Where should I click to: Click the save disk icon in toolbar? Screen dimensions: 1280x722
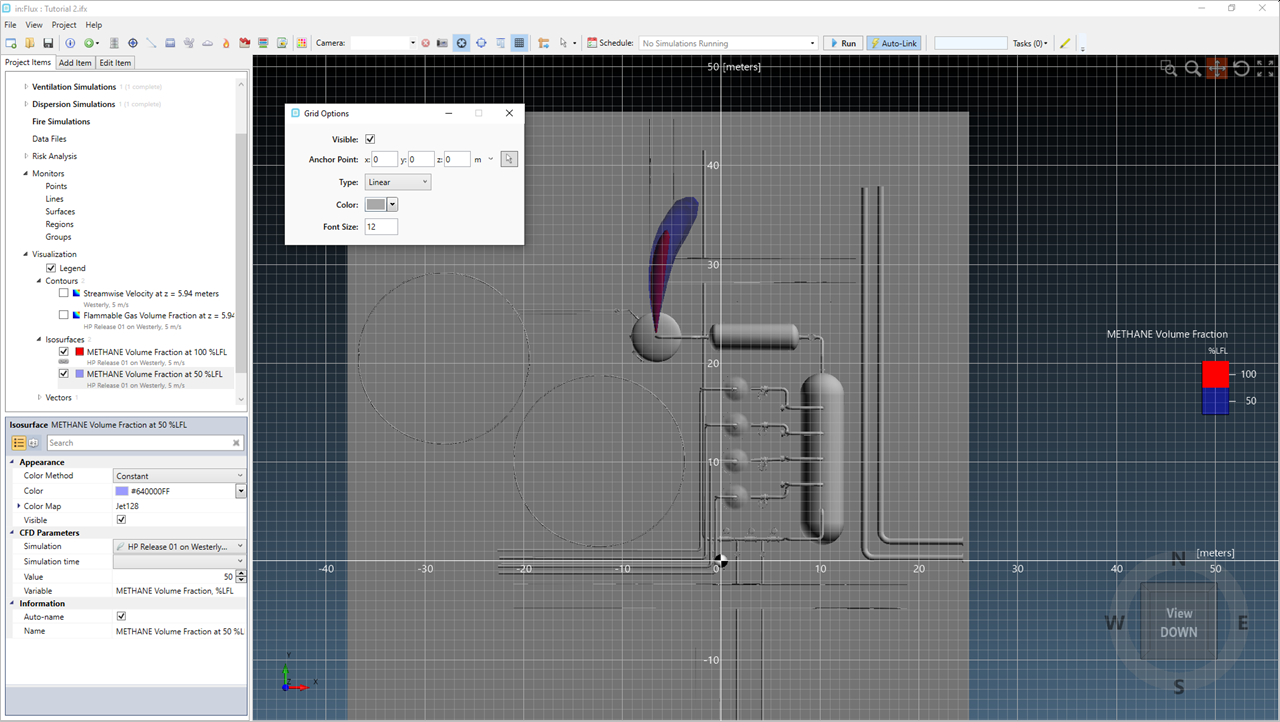click(x=47, y=43)
